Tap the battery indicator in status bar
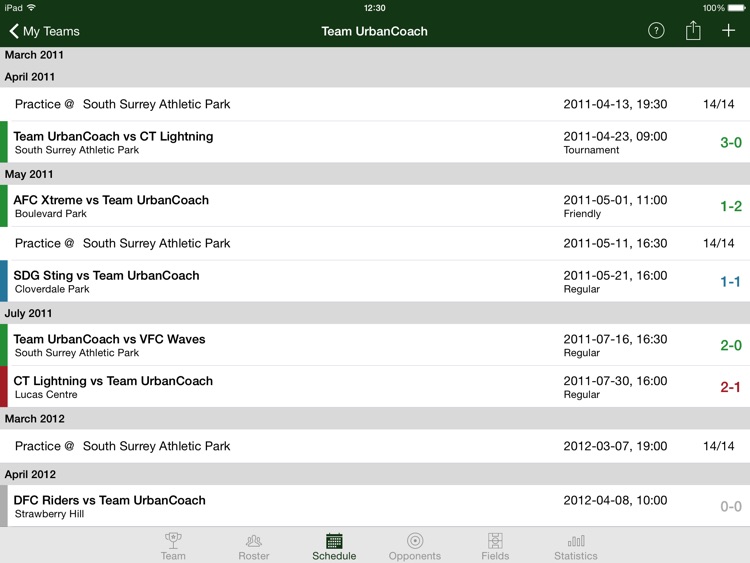 (736, 8)
